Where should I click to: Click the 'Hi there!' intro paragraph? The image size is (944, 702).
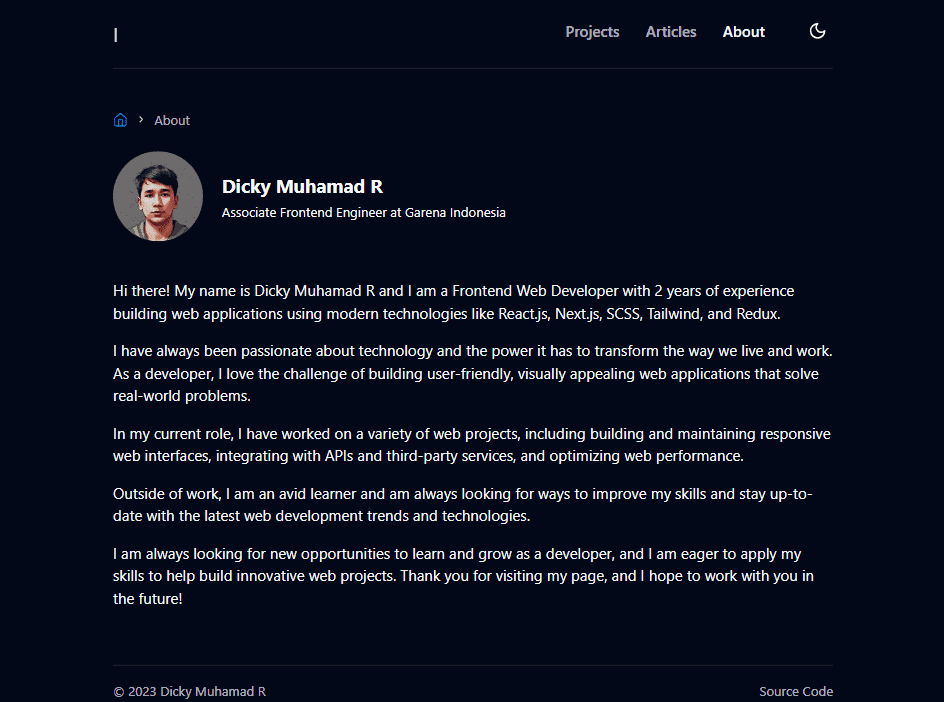tap(453, 302)
